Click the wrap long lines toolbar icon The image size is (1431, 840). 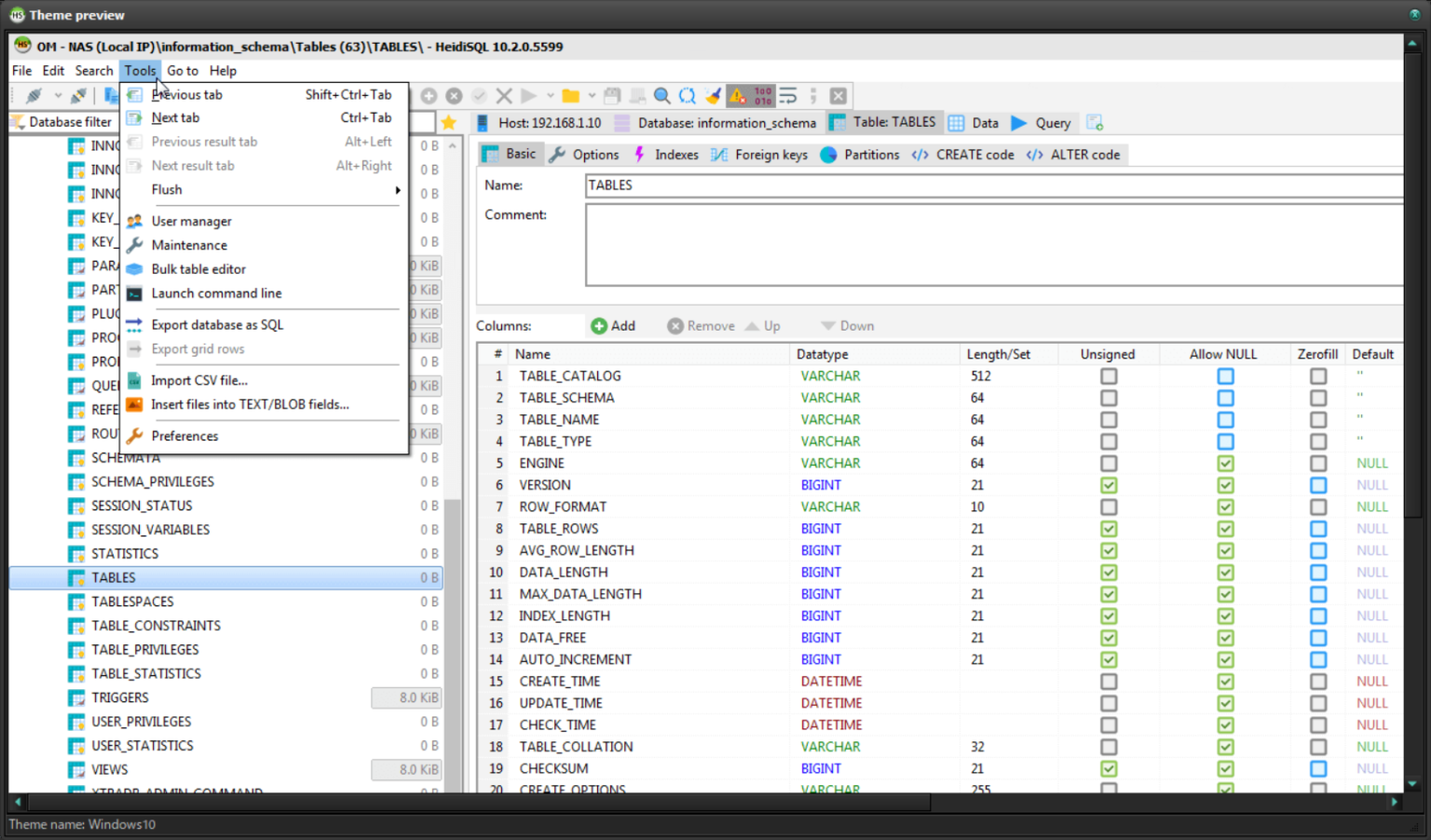point(788,96)
